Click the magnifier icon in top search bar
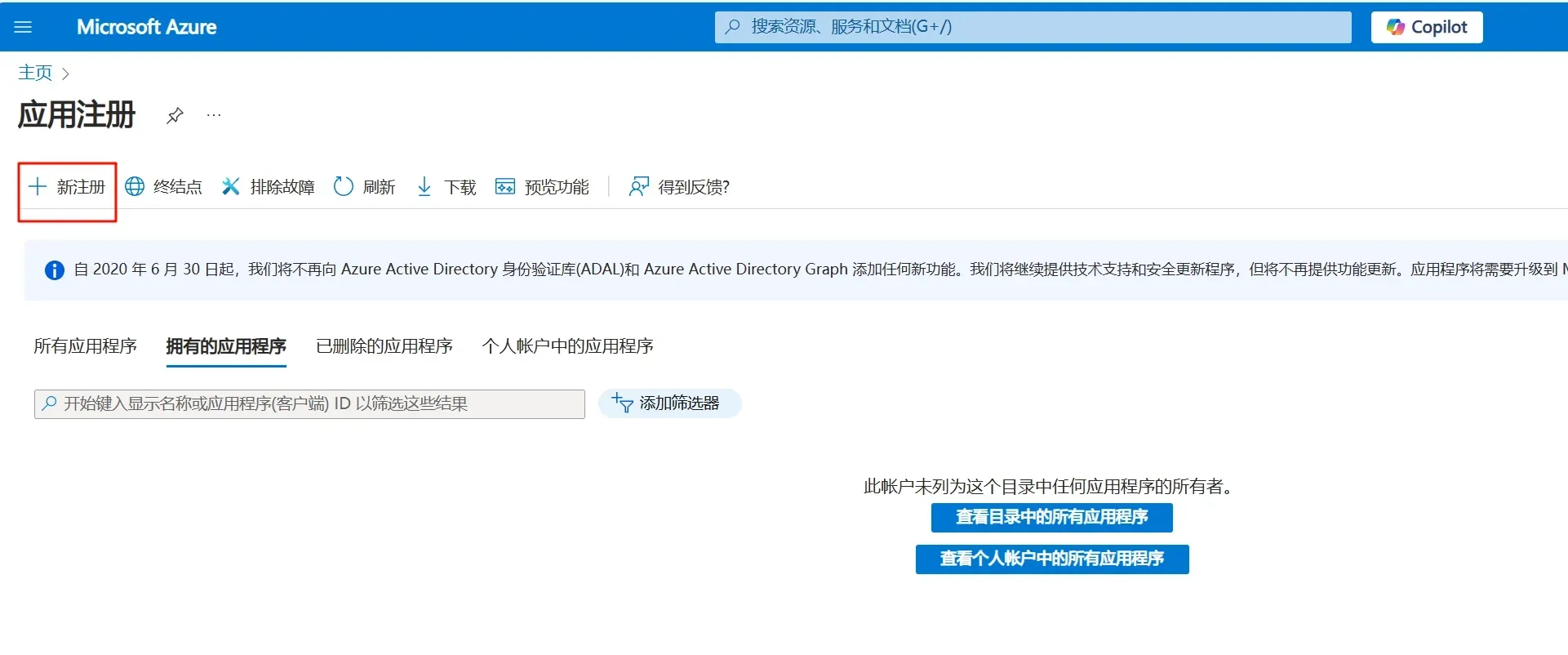This screenshot has height=655, width=1568. (x=733, y=27)
